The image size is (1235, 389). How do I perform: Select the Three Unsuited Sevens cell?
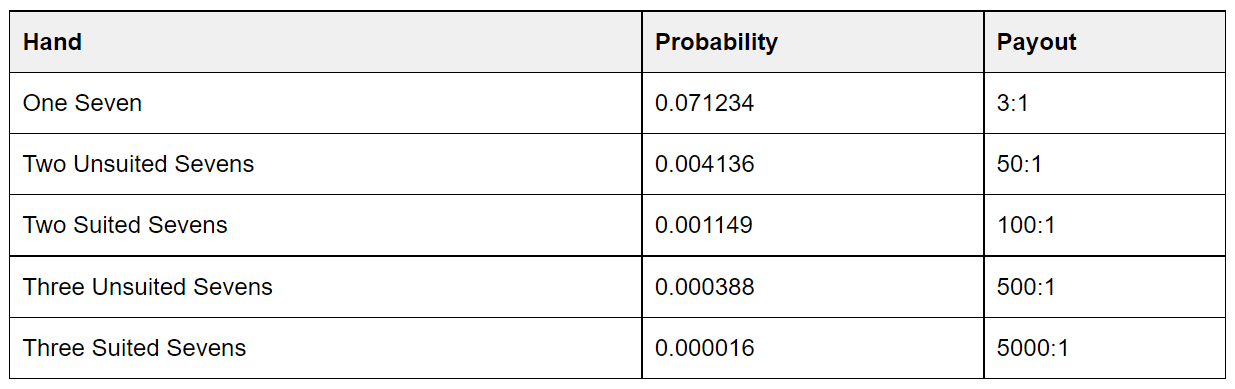326,287
